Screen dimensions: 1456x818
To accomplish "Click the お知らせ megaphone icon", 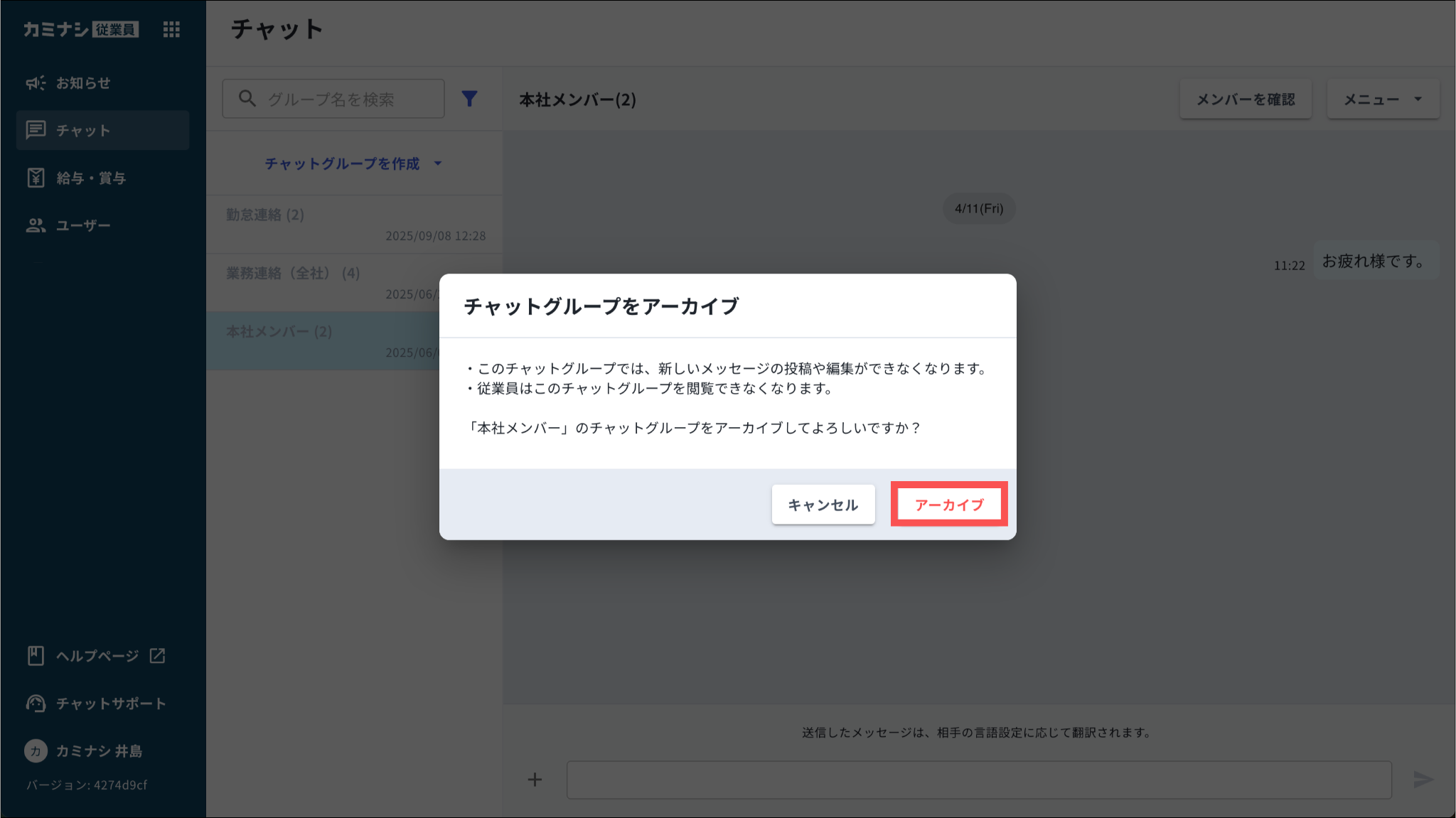I will point(36,83).
